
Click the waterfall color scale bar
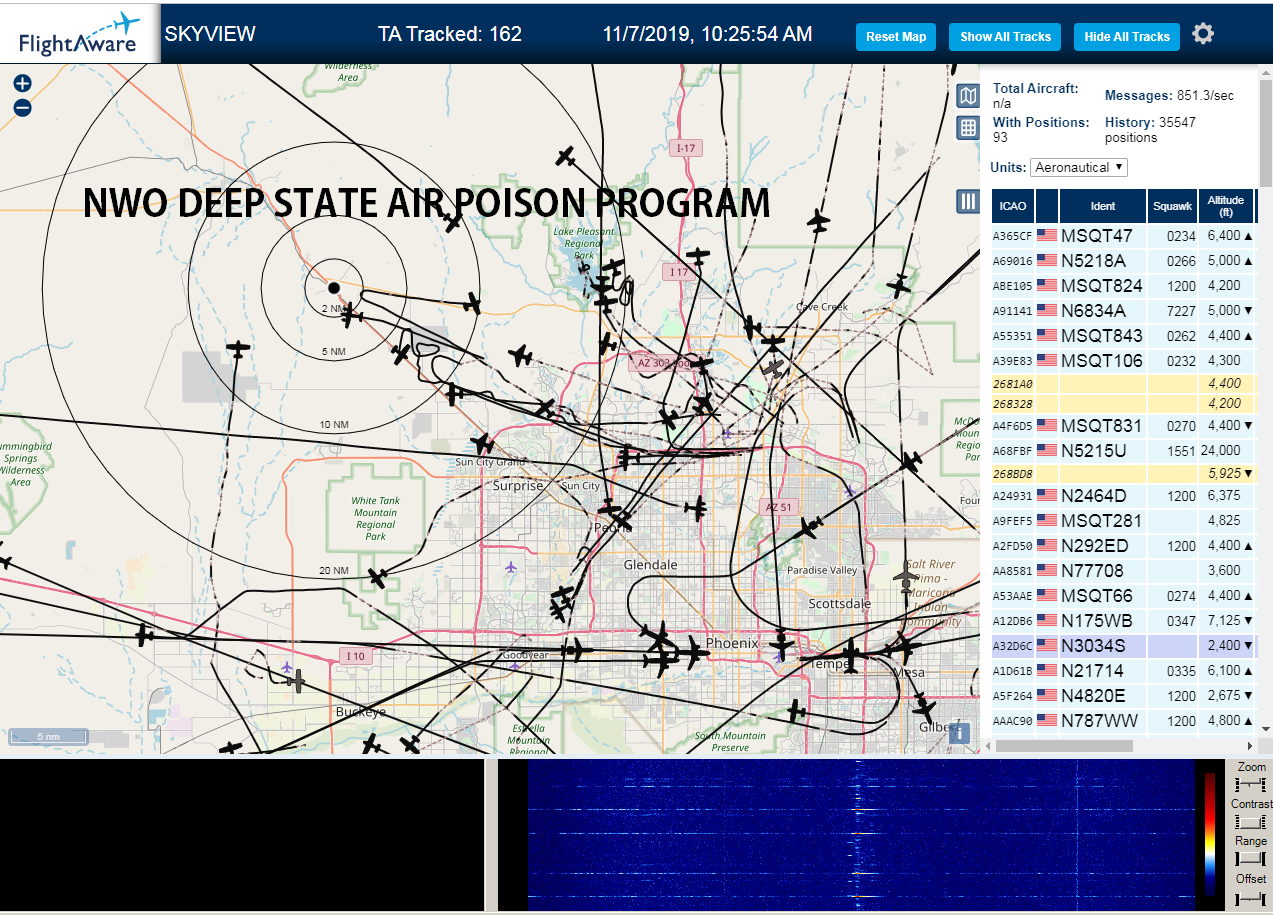[x=1210, y=833]
